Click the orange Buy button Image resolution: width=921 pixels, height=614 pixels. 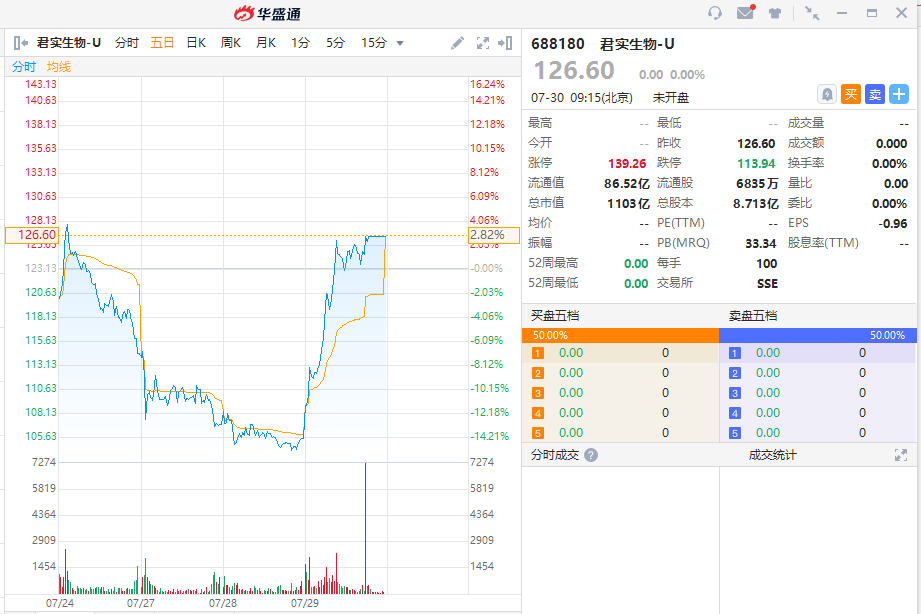click(851, 94)
